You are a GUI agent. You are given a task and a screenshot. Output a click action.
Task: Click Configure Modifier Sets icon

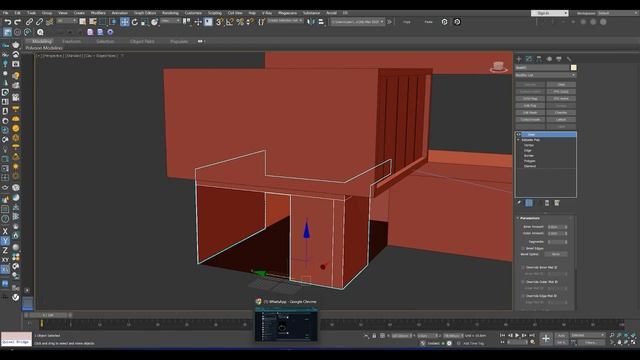pyautogui.click(x=557, y=203)
